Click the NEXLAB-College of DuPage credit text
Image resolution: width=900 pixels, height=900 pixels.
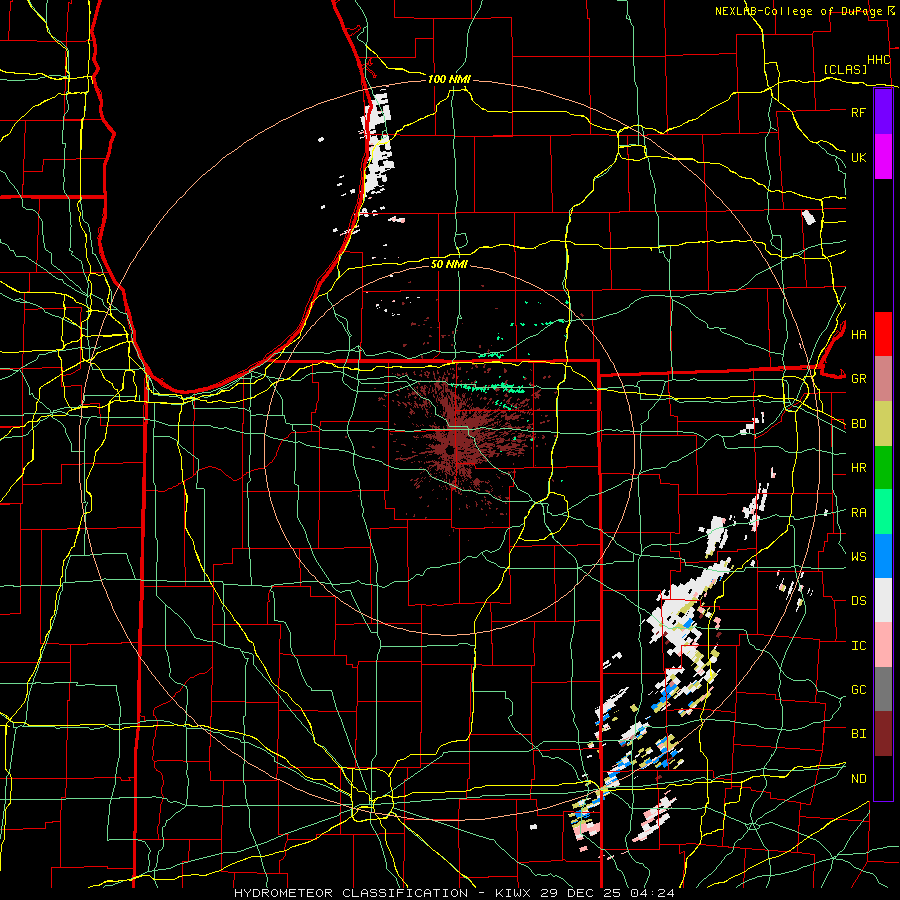pyautogui.click(x=798, y=11)
